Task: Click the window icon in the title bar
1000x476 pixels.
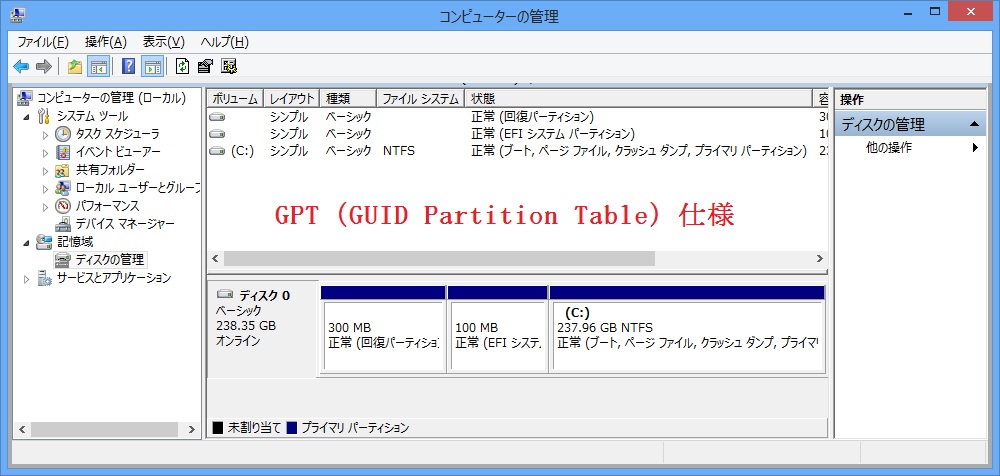Action: tap(17, 14)
